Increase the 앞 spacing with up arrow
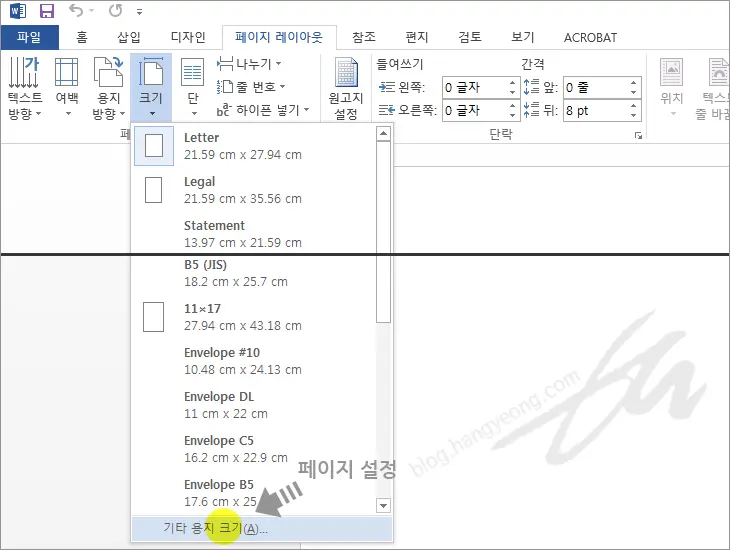This screenshot has height=550, width=730. 634,82
